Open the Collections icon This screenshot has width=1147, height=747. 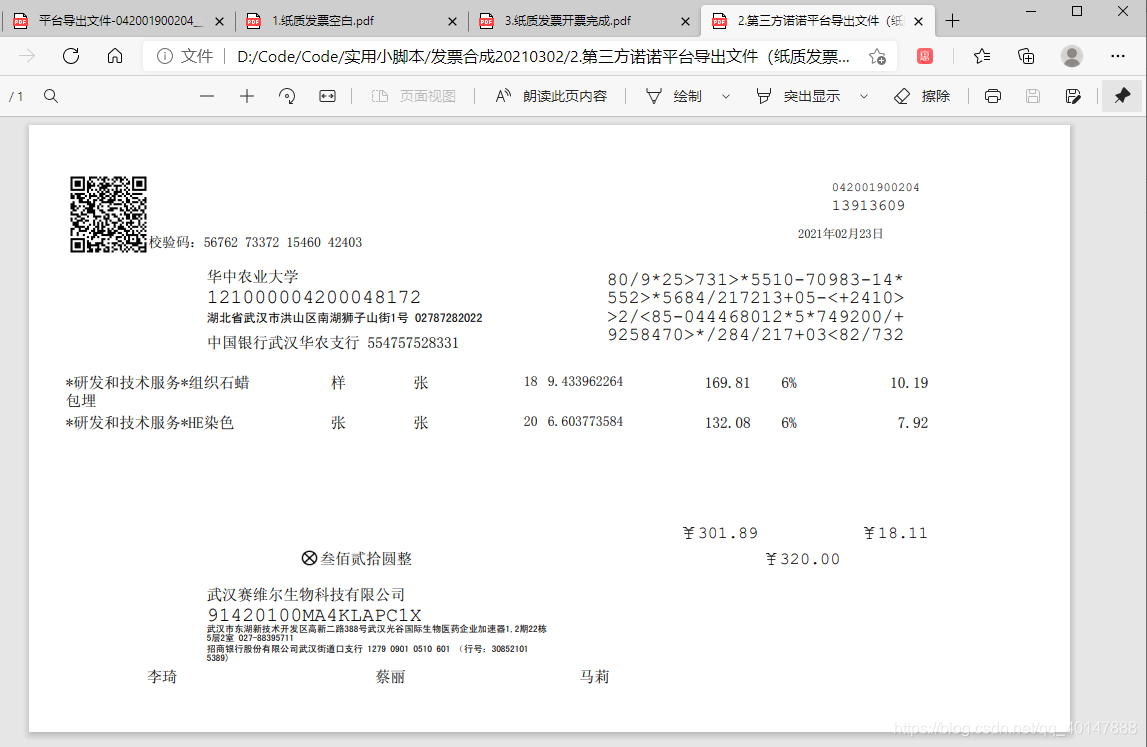pyautogui.click(x=1026, y=56)
